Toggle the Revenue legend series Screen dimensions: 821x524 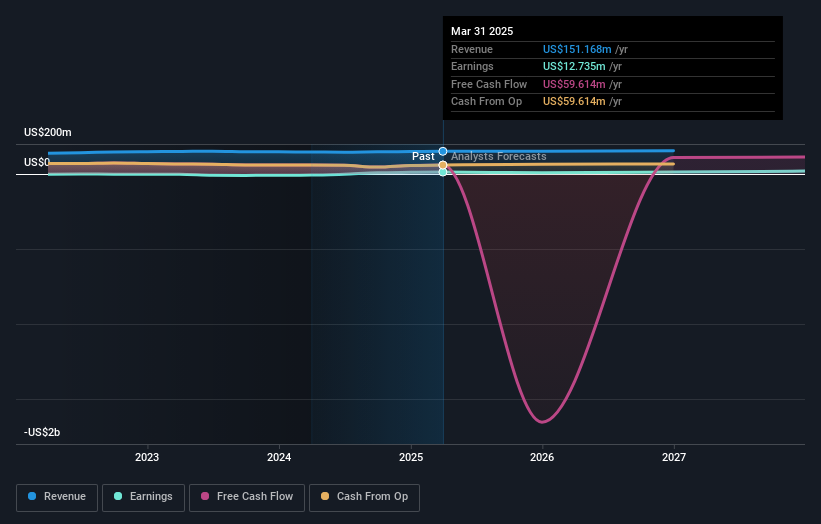pos(57,497)
